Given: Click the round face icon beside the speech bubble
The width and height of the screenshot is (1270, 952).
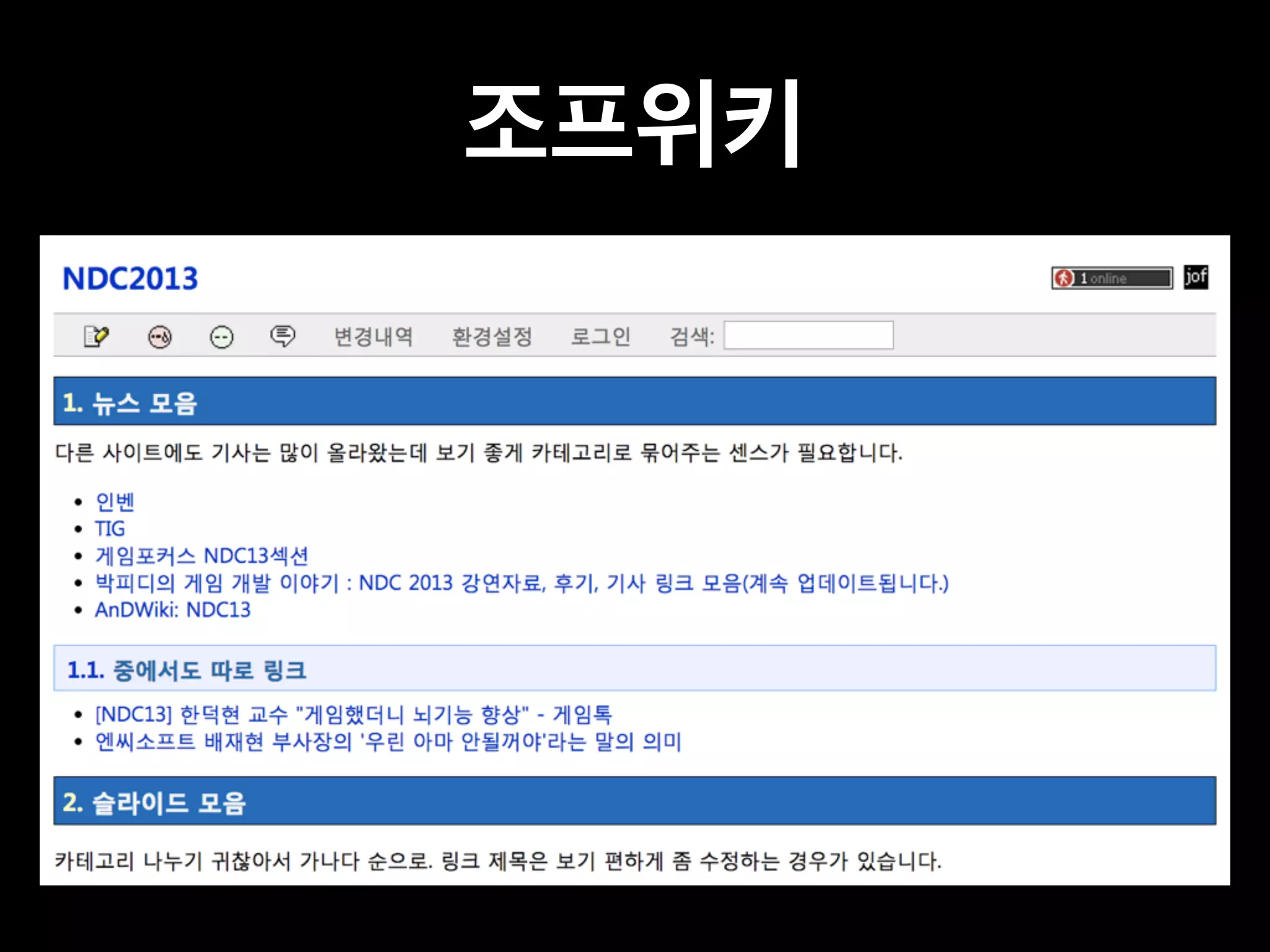Looking at the screenshot, I should coord(221,337).
